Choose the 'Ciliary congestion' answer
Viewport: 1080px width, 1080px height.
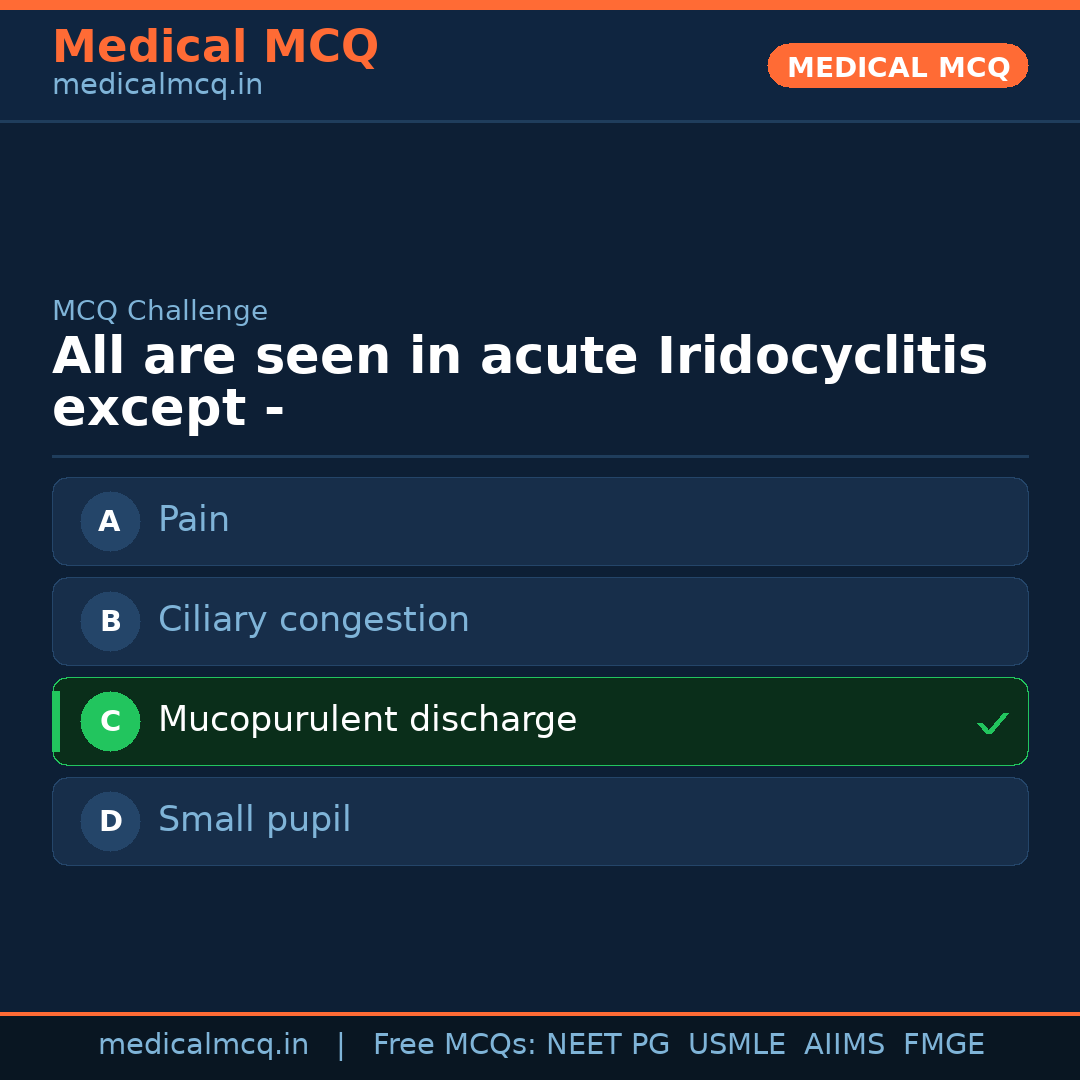pos(540,621)
